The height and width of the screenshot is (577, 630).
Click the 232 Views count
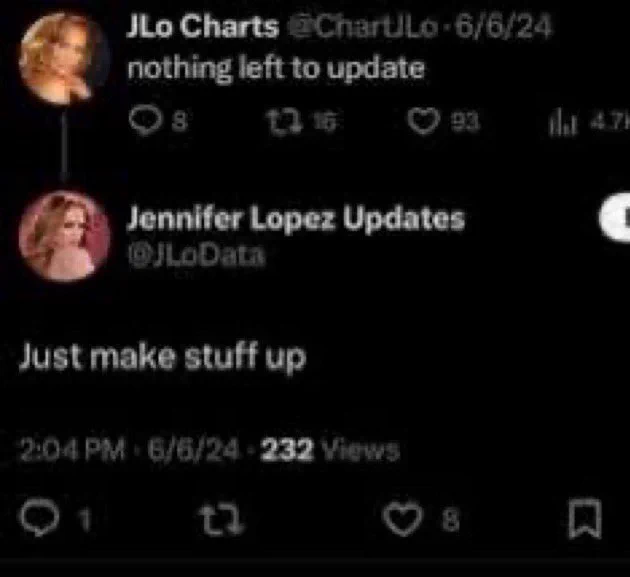pos(330,450)
